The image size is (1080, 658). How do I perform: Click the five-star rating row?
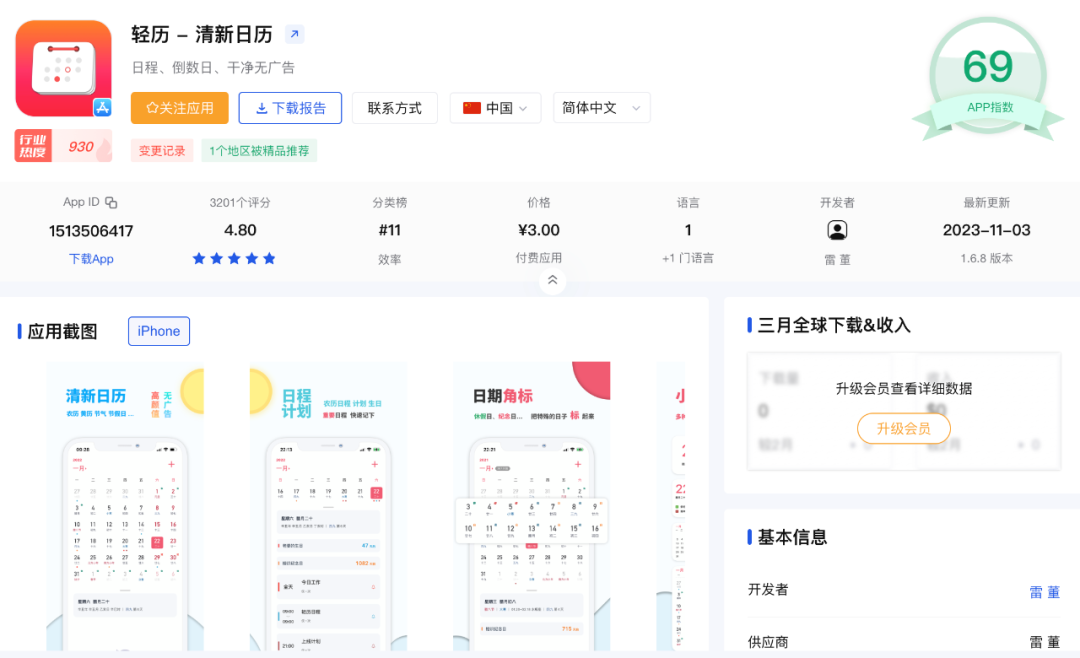[x=234, y=258]
